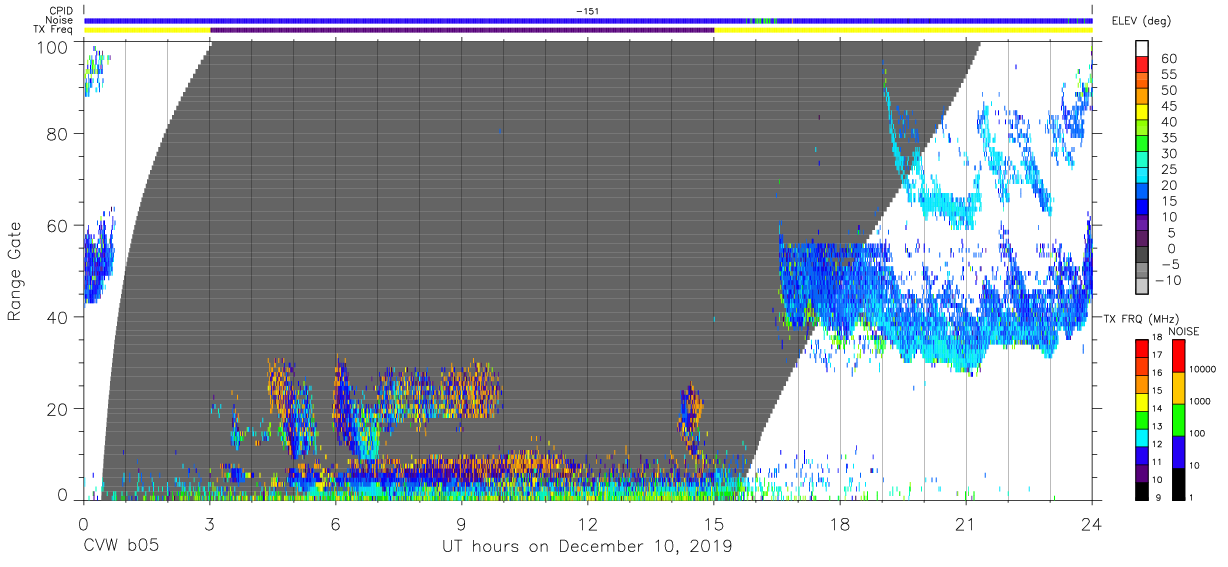Click the purple portion of the TX Freq bar
Screen dimensions: 1228x567
[462, 30]
